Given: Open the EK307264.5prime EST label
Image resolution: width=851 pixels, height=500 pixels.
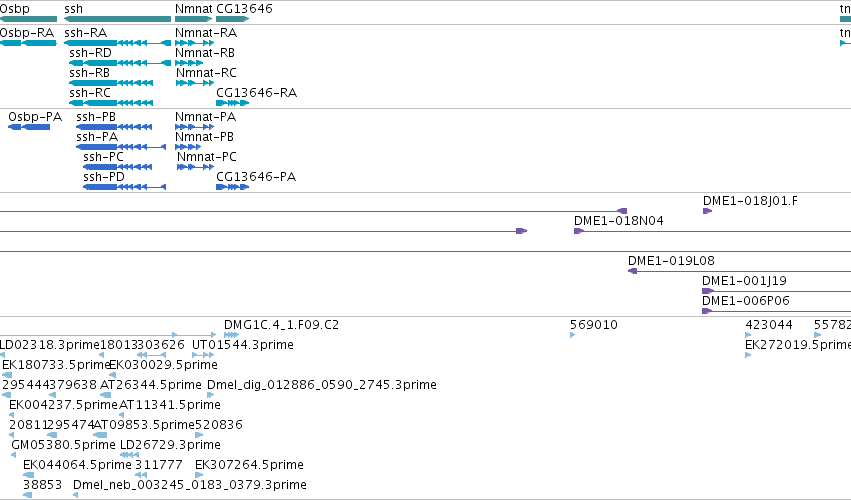Looking at the screenshot, I should 249,465.
